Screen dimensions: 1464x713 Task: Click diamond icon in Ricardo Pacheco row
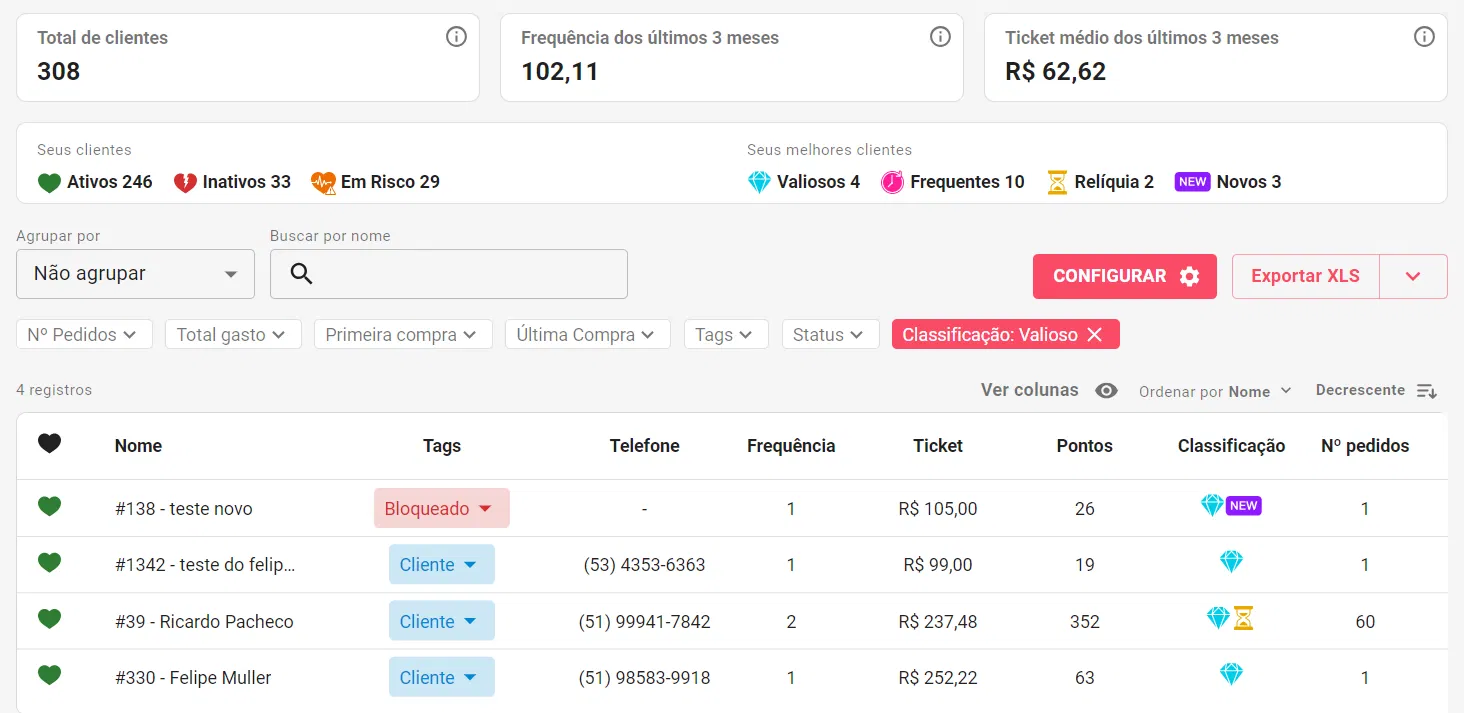coord(1218,618)
